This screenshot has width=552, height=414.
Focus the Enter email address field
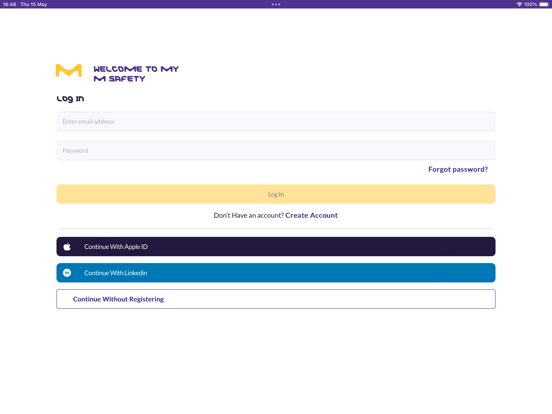click(276, 121)
